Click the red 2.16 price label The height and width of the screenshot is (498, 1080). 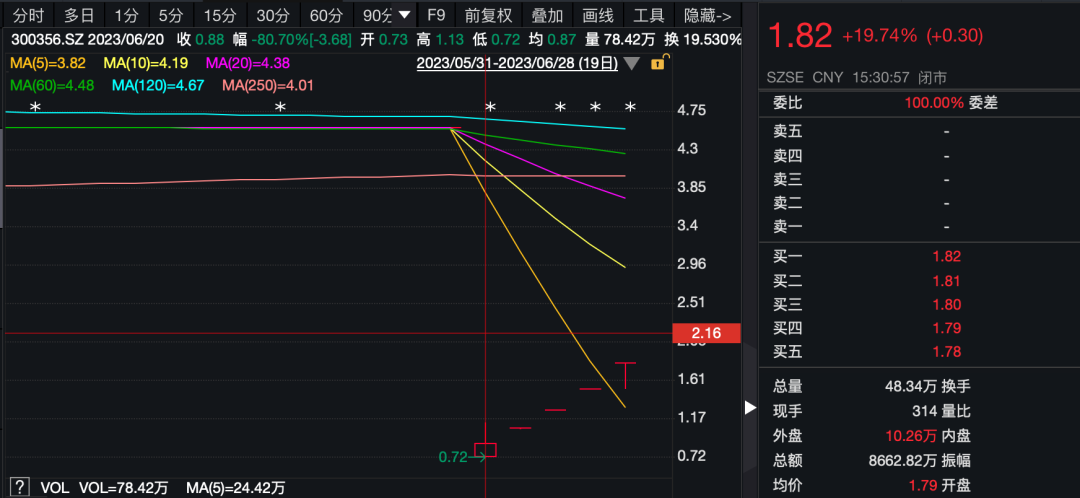coord(712,333)
